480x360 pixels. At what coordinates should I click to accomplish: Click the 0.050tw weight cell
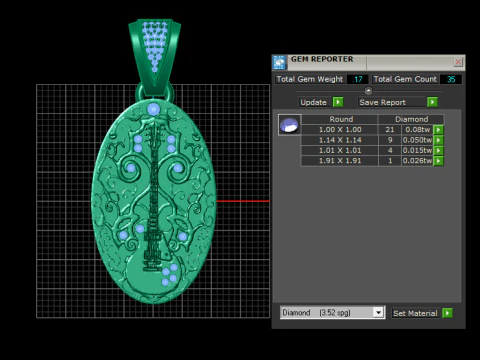click(417, 140)
